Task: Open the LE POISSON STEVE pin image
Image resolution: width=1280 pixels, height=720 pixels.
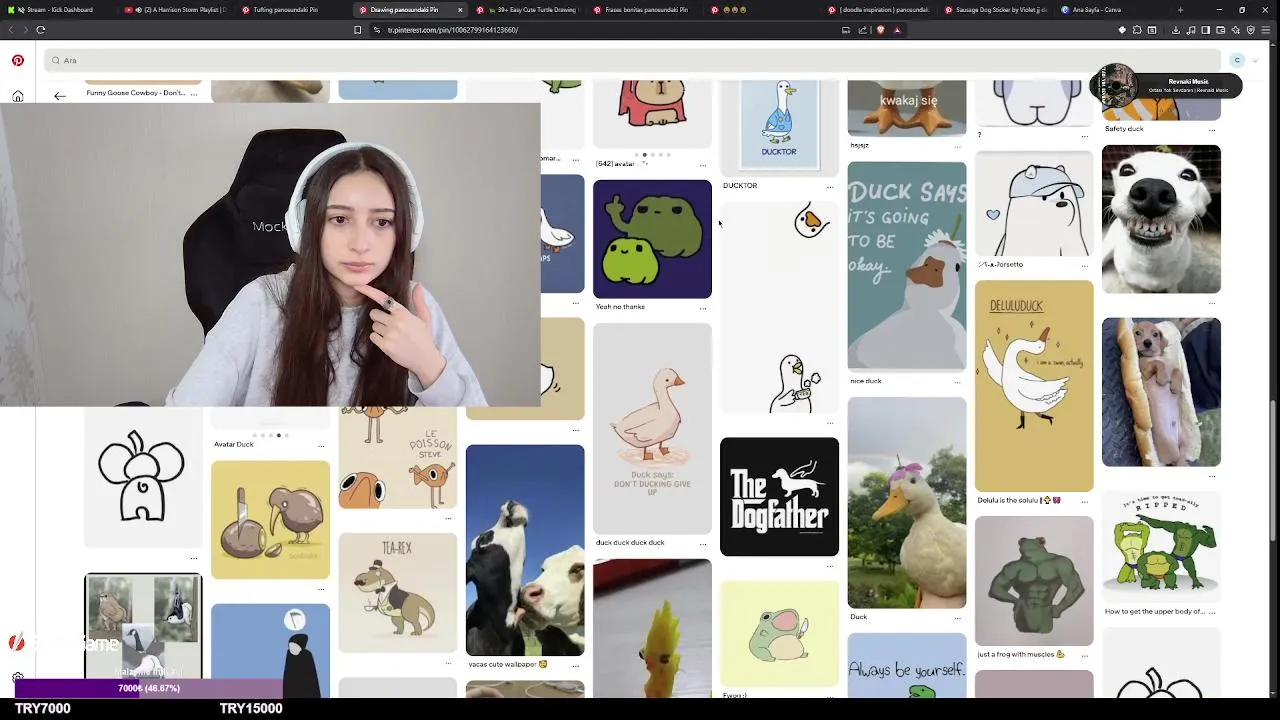Action: (397, 457)
